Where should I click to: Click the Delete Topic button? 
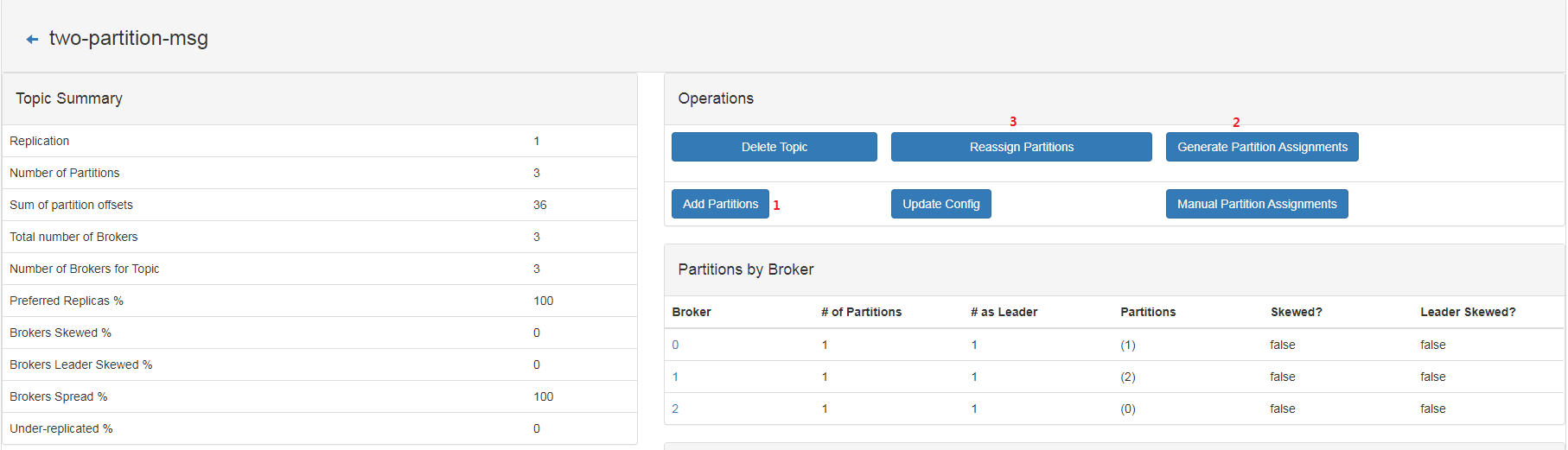(774, 147)
